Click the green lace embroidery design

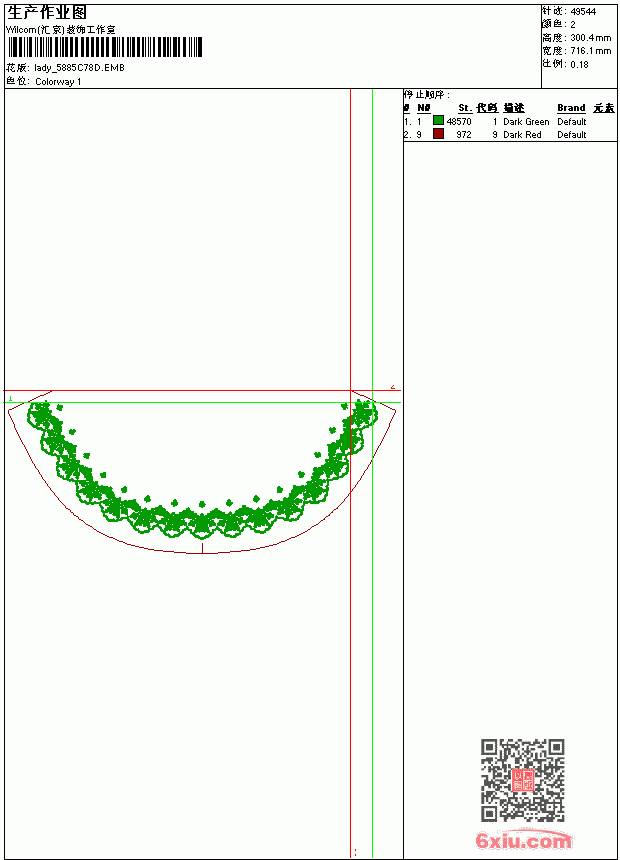coord(202,470)
